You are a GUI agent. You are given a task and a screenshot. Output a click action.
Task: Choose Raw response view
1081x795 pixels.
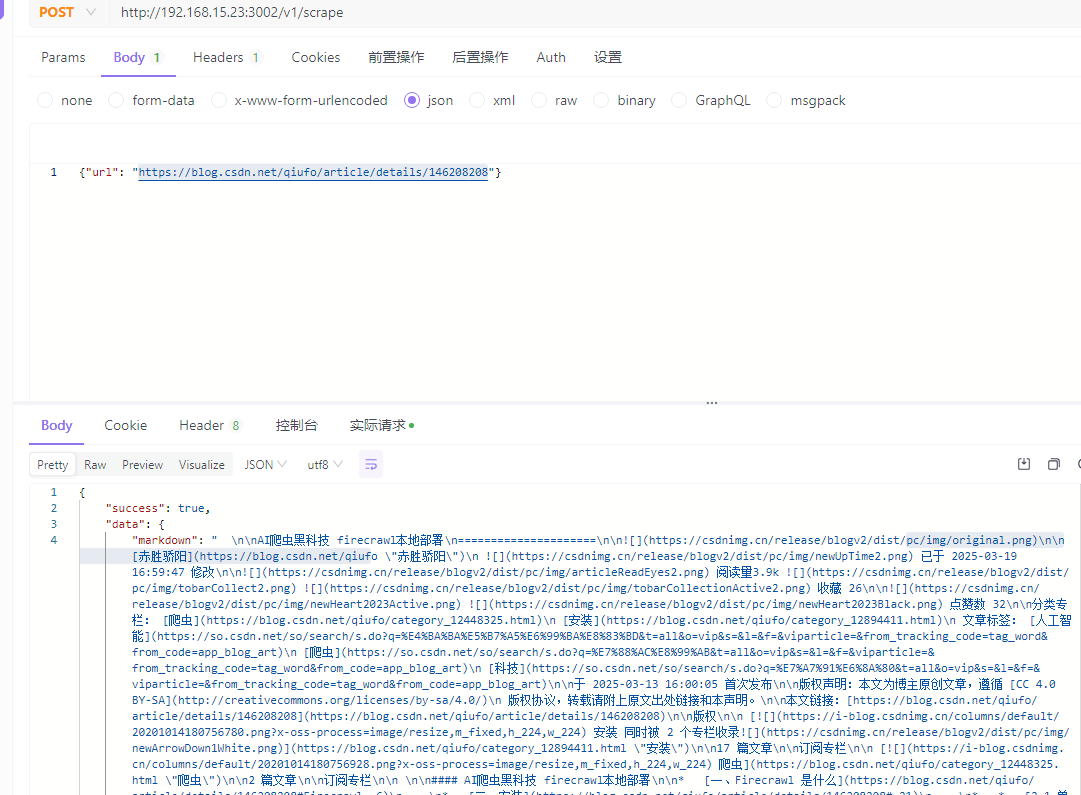(95, 465)
